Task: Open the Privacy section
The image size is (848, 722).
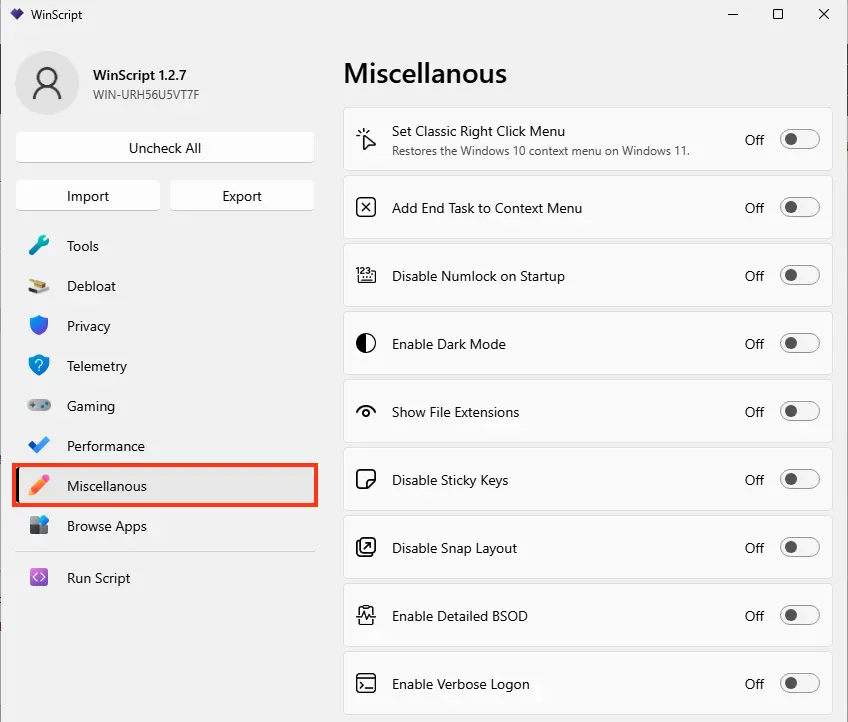Action: (165, 326)
